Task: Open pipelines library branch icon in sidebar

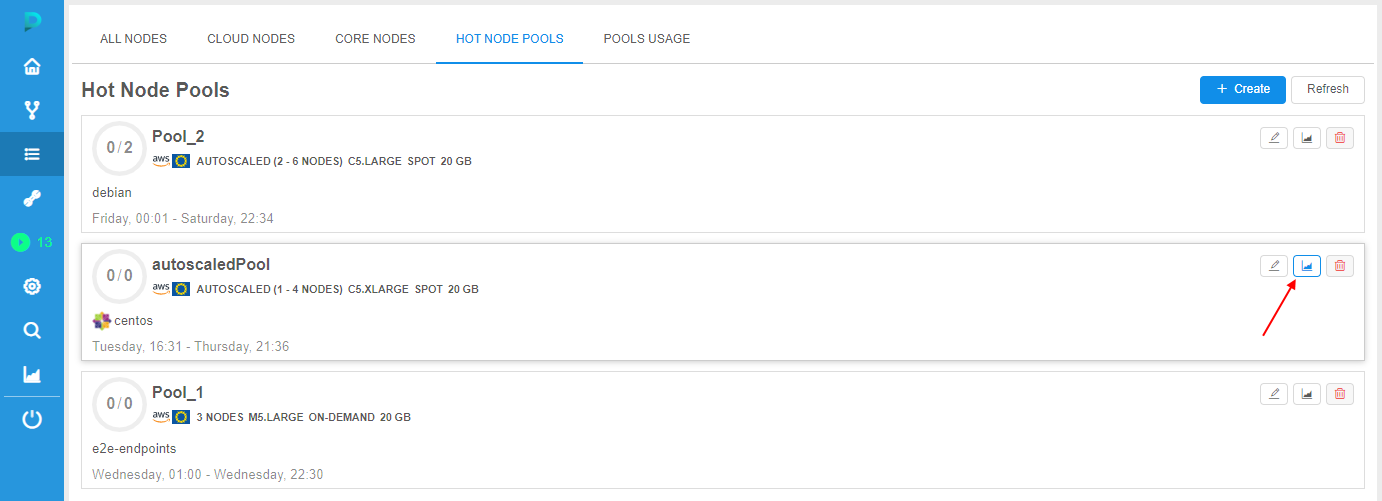Action: pyautogui.click(x=32, y=110)
